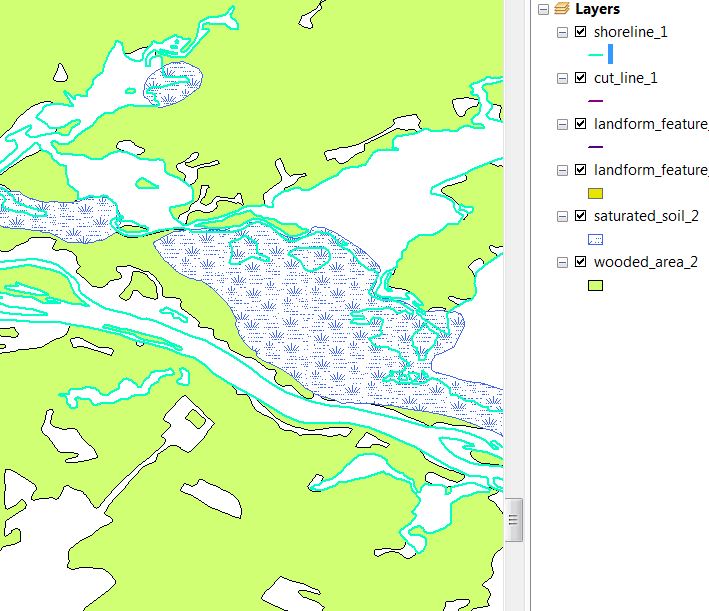The image size is (709, 611).
Task: Collapse the landform_feature polygon layer legend
Action: click(562, 171)
